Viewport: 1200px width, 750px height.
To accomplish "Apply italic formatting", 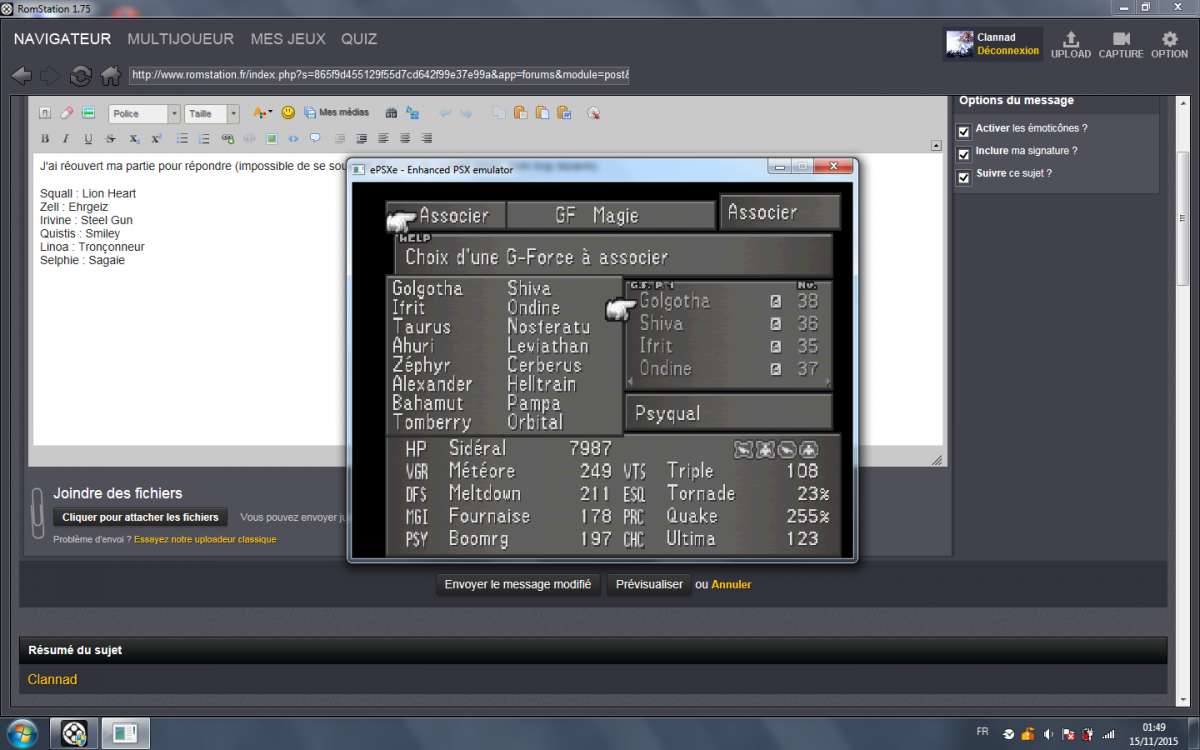I will (66, 138).
